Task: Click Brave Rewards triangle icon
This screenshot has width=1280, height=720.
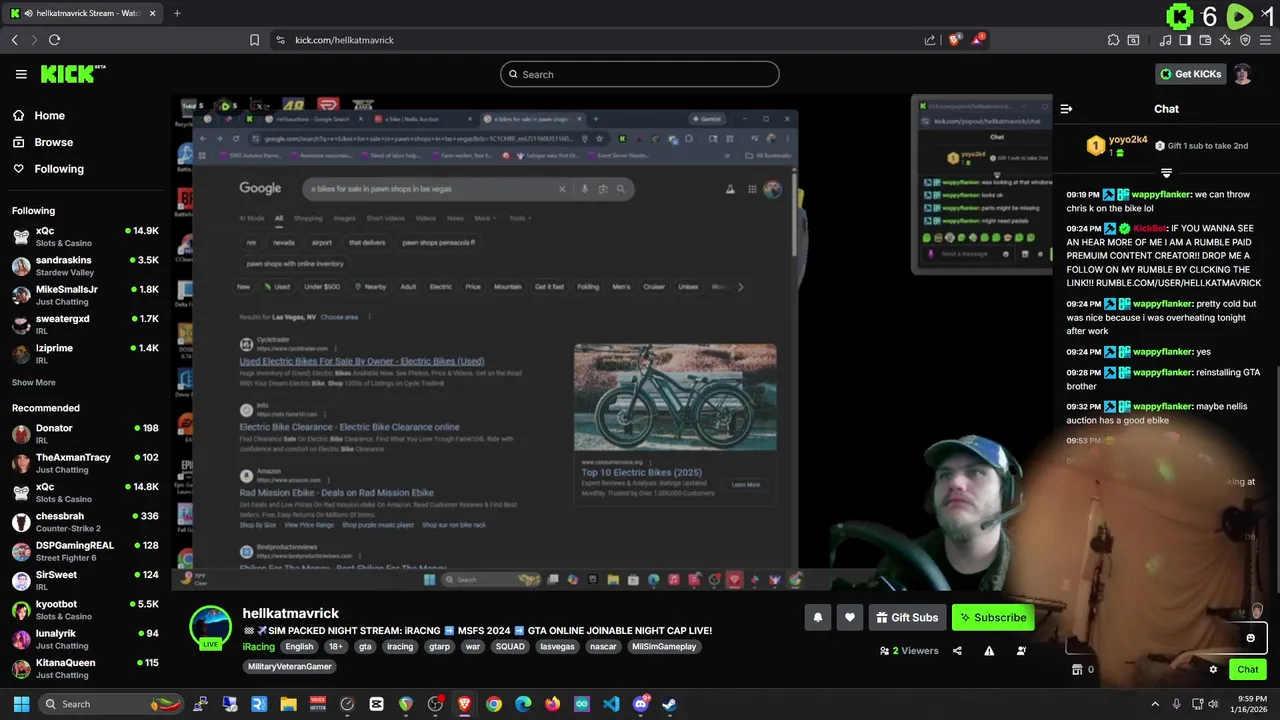Action: pyautogui.click(x=978, y=40)
